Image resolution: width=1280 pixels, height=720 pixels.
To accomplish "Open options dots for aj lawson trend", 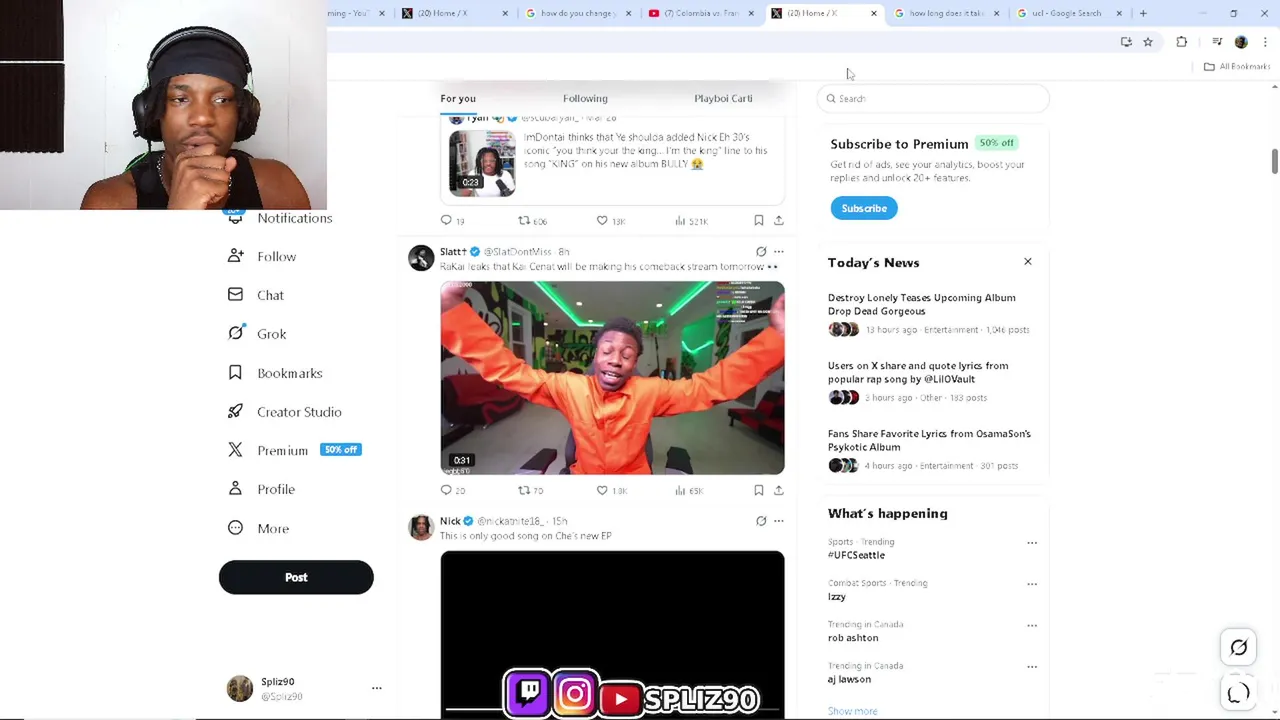I will pyautogui.click(x=1032, y=667).
